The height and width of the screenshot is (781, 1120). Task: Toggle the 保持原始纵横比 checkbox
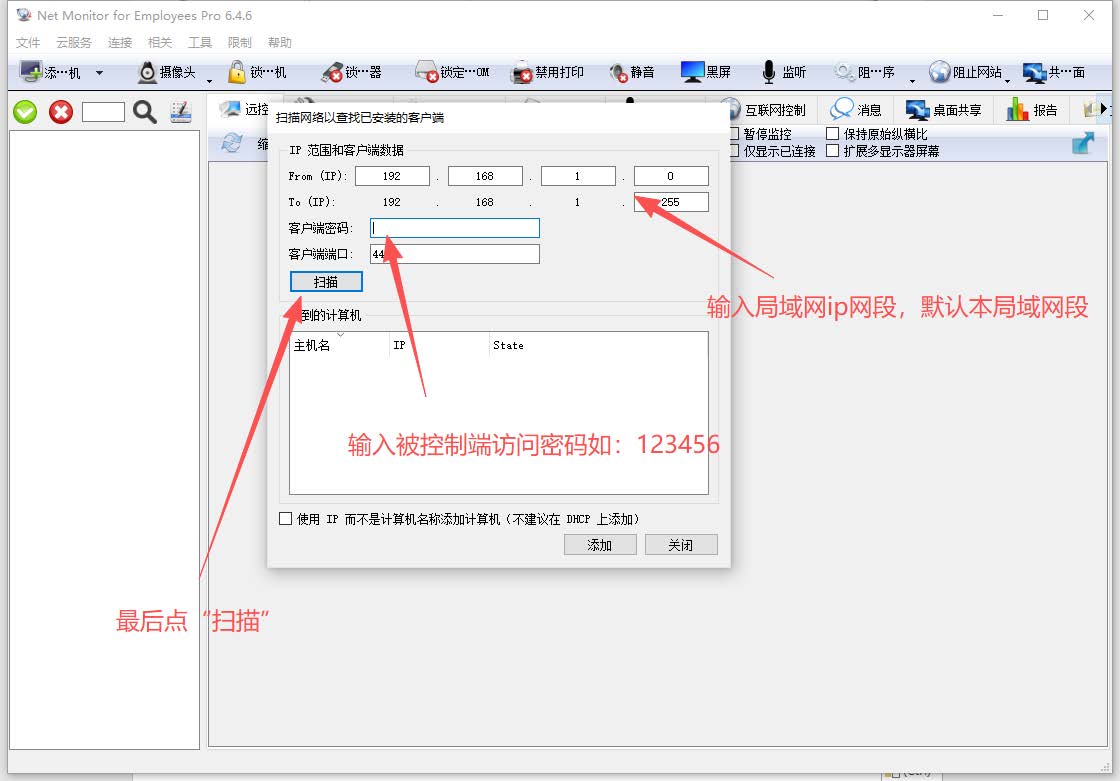tap(833, 134)
